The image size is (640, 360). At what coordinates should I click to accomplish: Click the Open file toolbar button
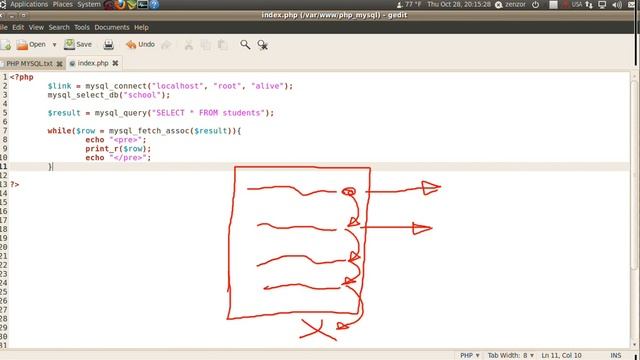coord(31,44)
